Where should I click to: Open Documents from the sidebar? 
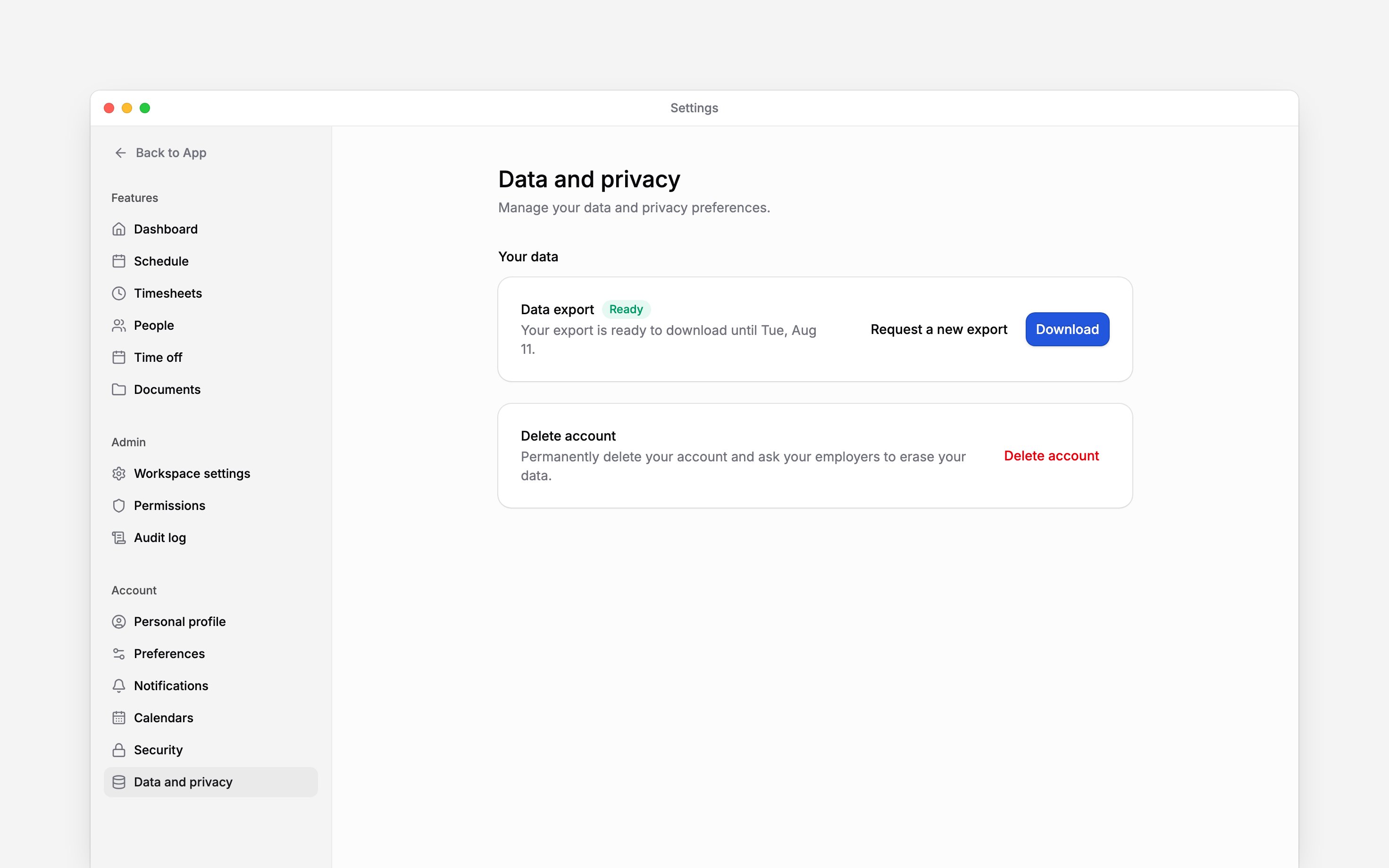coord(210,390)
